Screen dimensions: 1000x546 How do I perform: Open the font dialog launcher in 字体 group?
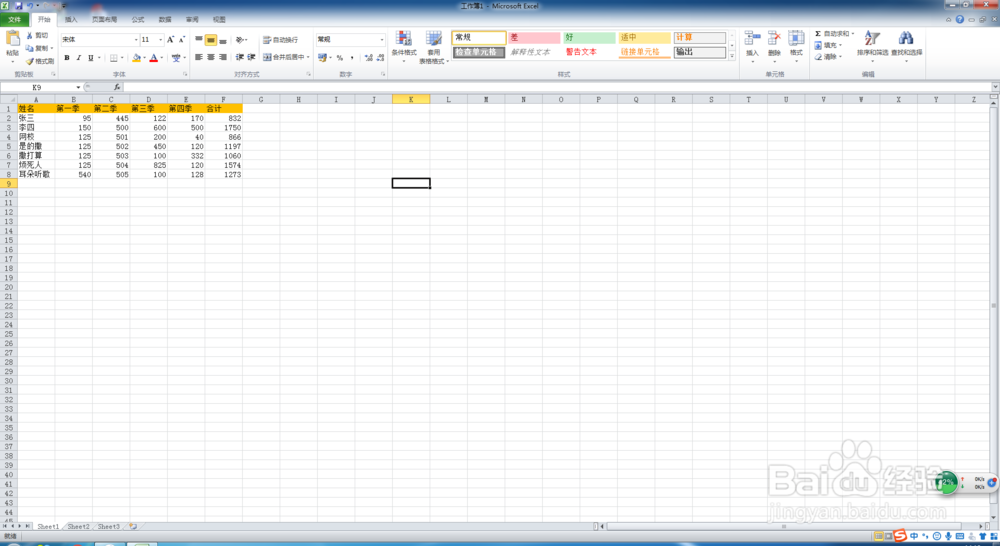(x=185, y=75)
